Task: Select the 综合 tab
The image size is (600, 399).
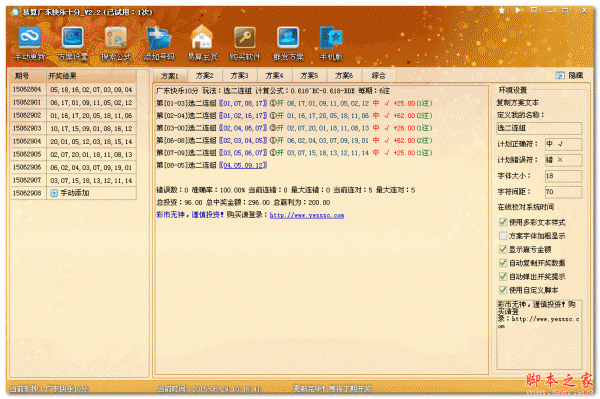Action: click(378, 75)
